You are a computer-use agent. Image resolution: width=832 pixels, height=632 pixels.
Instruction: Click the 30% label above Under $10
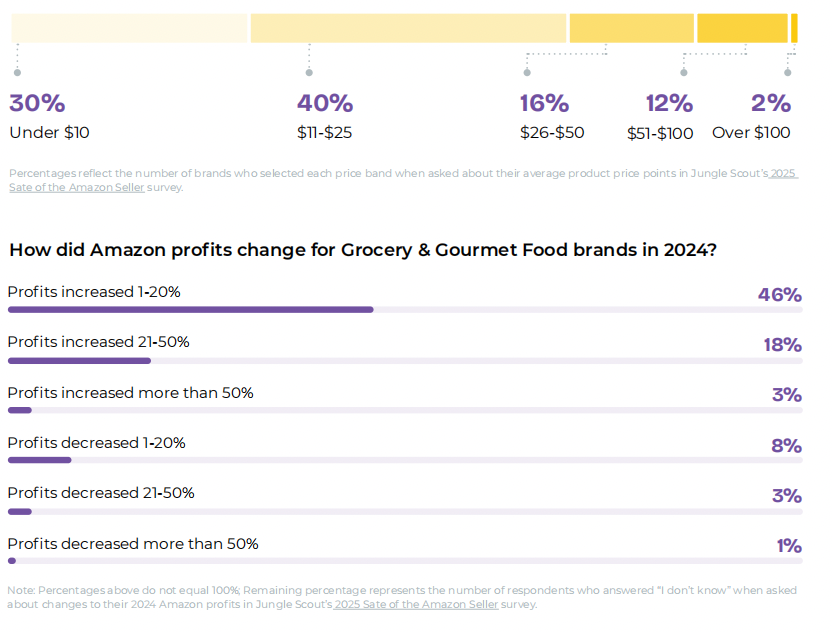(37, 103)
